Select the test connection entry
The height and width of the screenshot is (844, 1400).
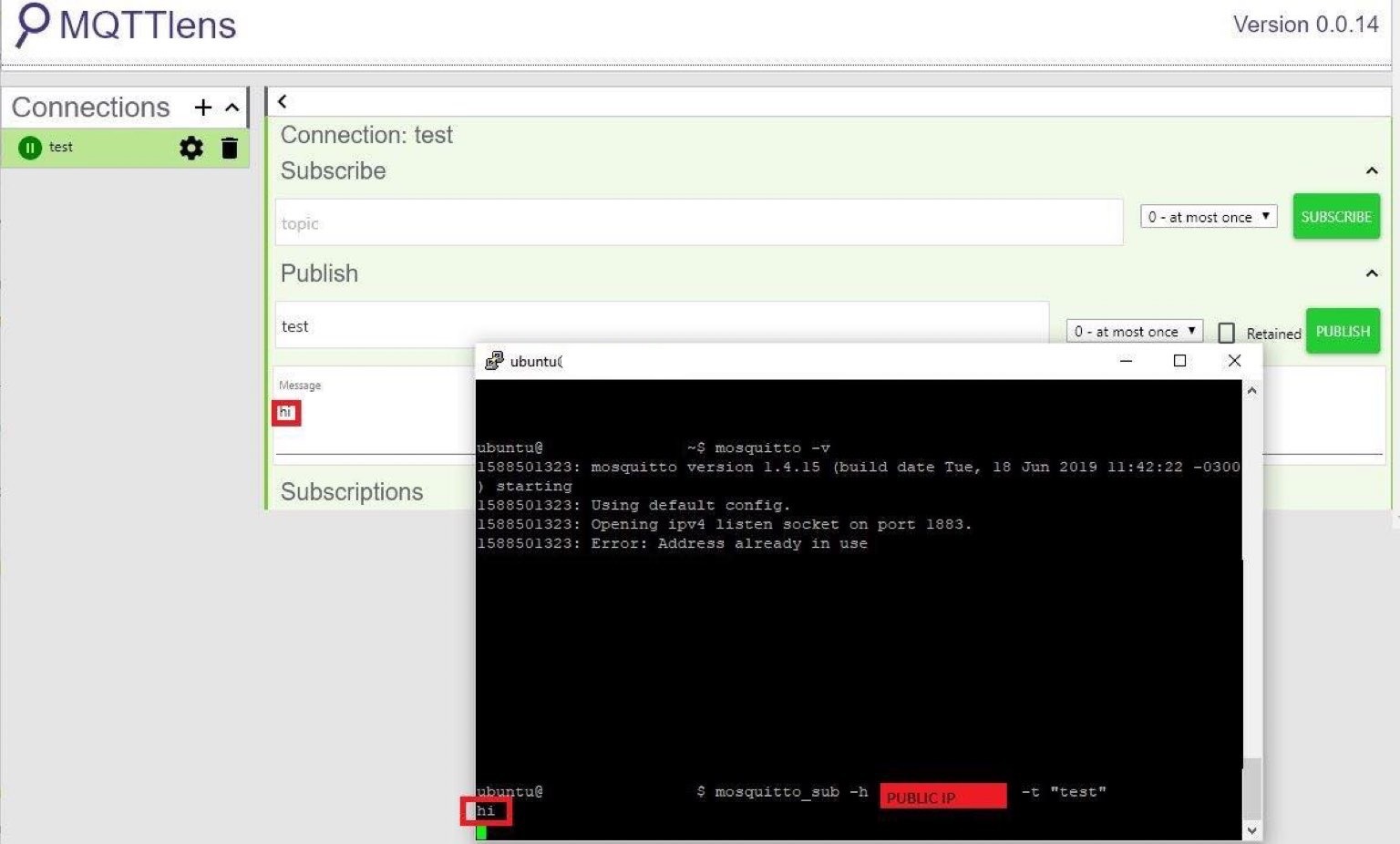tap(125, 148)
